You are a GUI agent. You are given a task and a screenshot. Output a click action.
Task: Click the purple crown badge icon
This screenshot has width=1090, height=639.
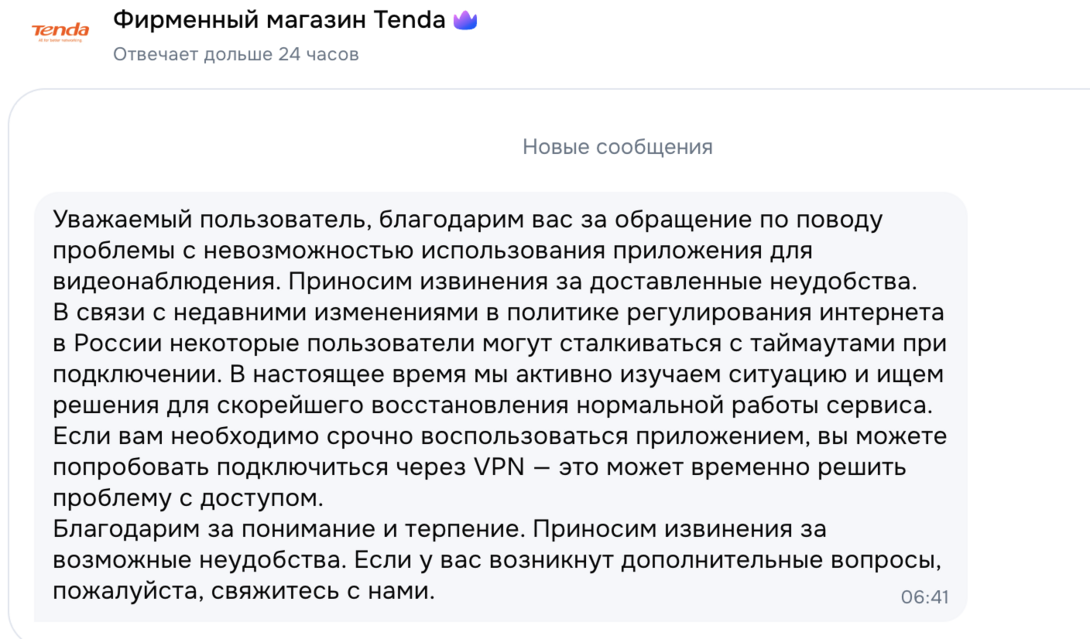465,20
